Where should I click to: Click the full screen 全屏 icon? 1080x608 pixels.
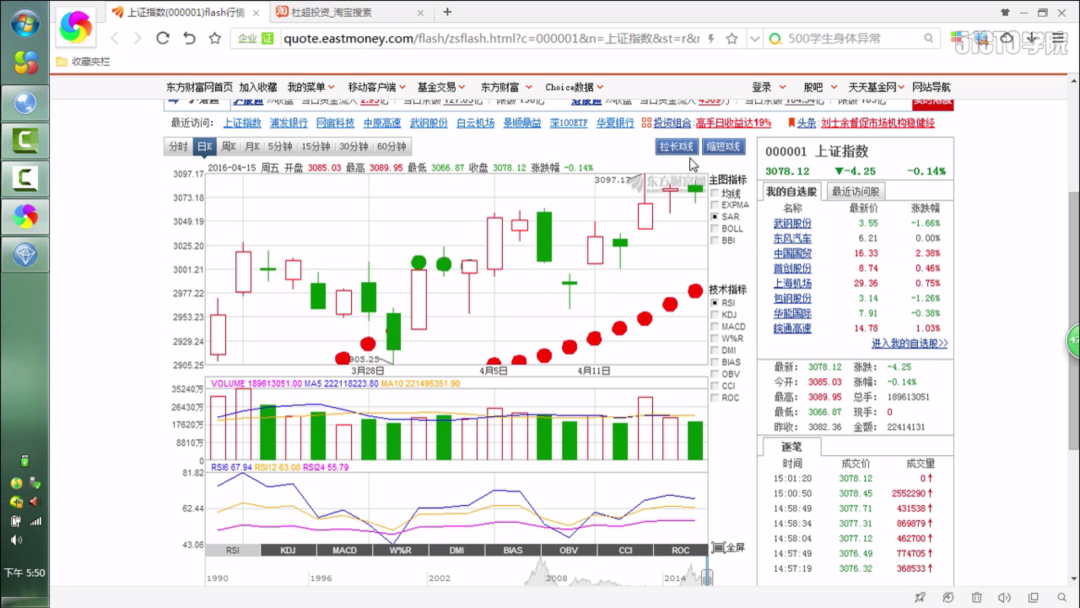729,547
